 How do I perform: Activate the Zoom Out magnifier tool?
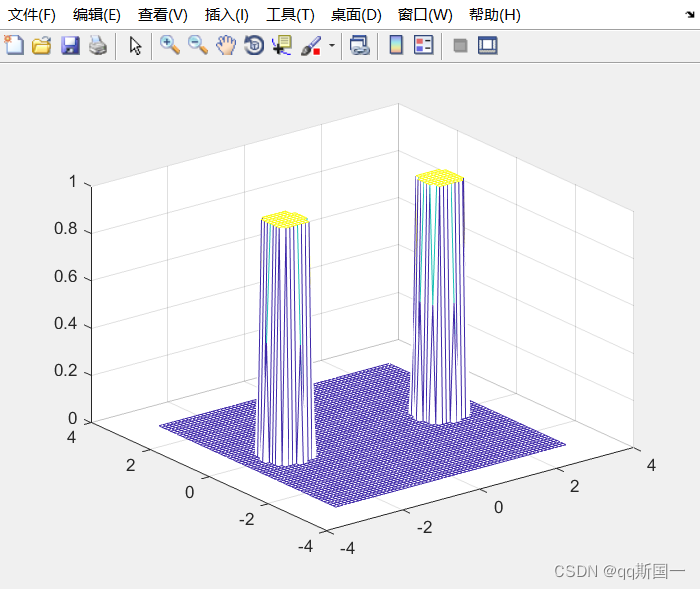[198, 45]
